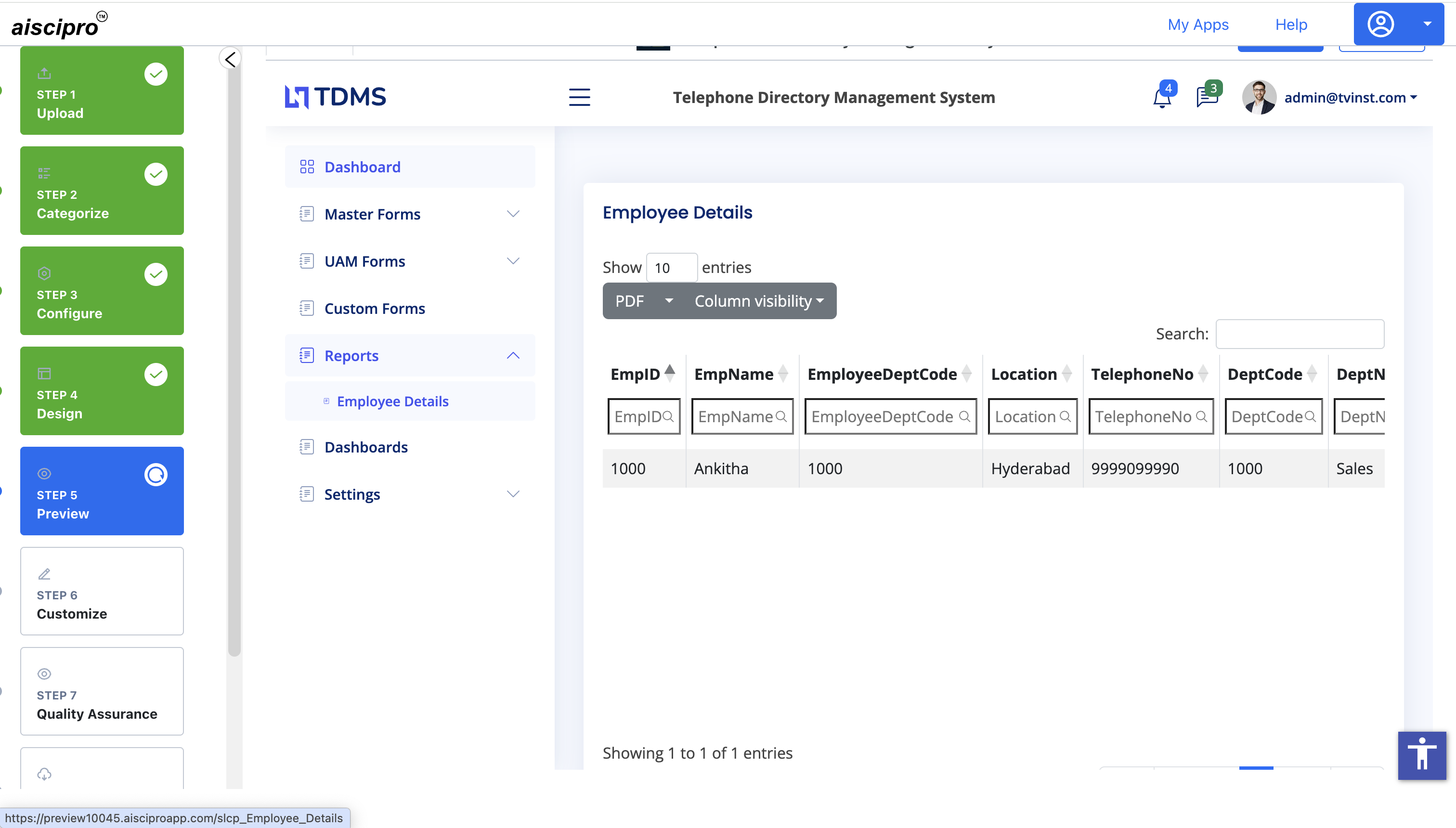The height and width of the screenshot is (828, 1456).
Task: Click the Ankitha name cell
Action: [742, 468]
